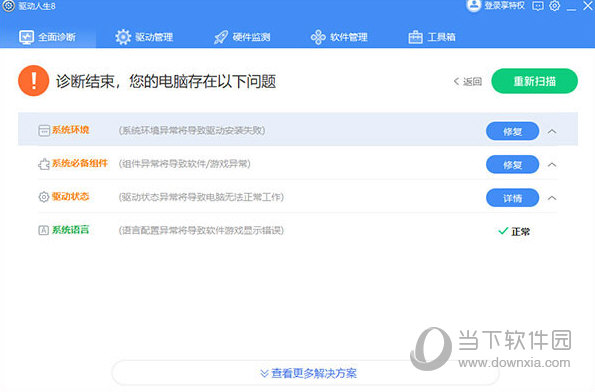Open settings via the gear icon
Viewport: 595px width, 392px height.
tap(555, 6)
